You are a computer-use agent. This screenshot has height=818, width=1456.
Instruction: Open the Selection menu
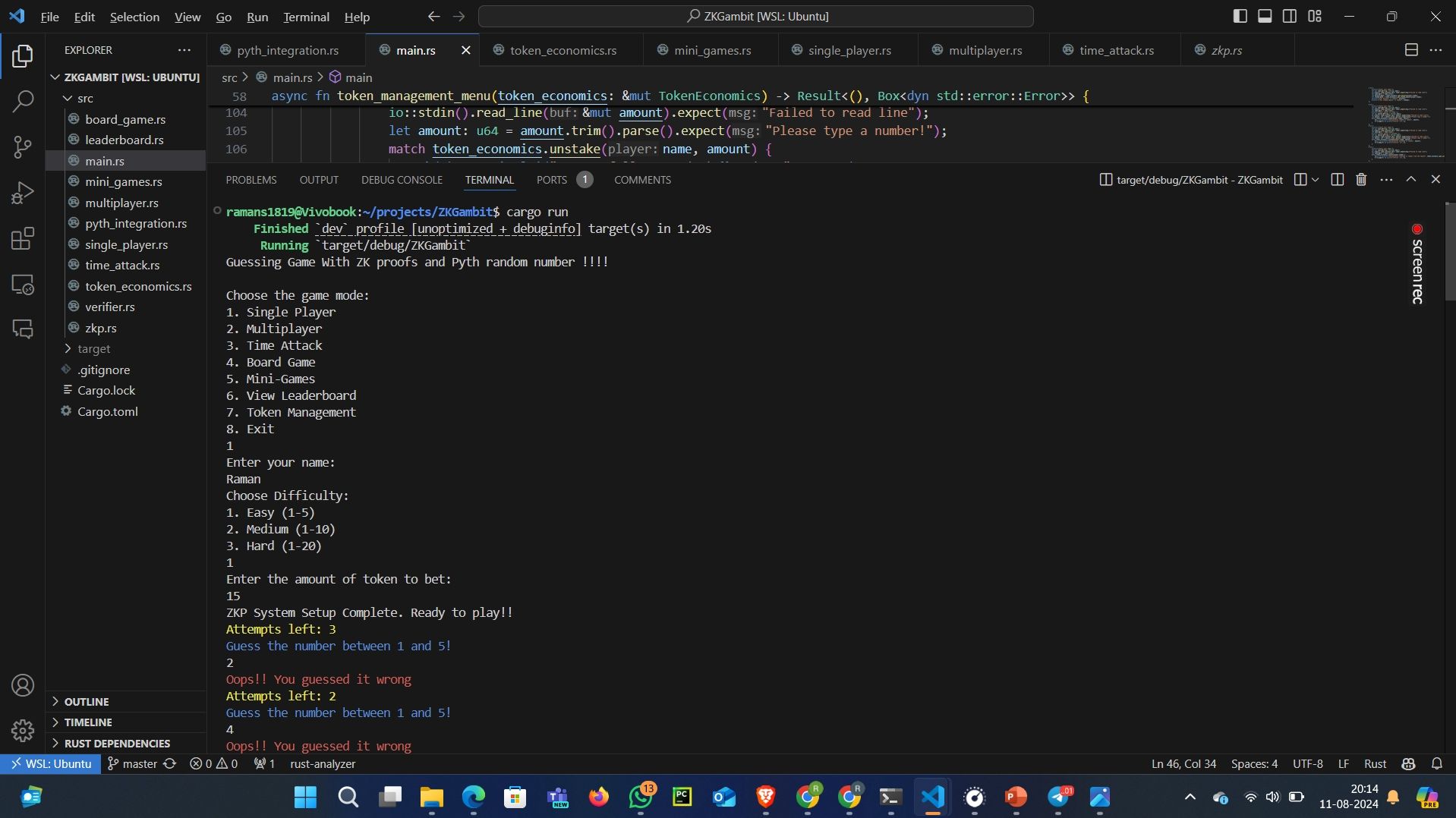tap(134, 17)
